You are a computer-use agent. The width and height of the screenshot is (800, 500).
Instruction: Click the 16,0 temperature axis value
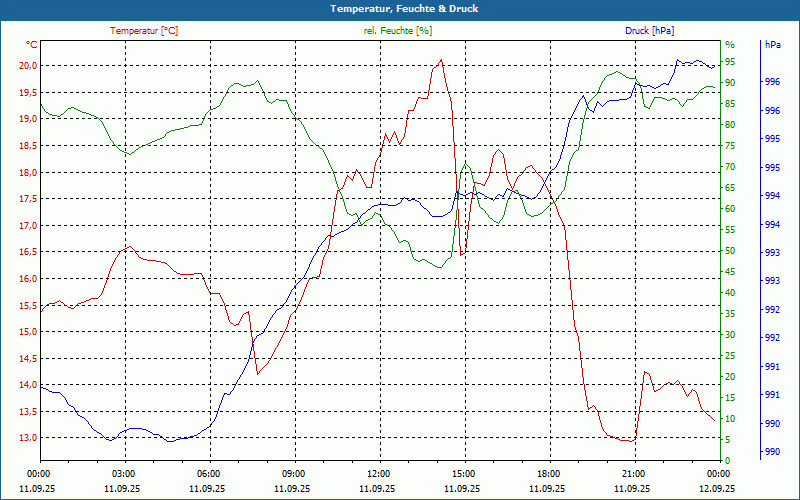pos(29,279)
